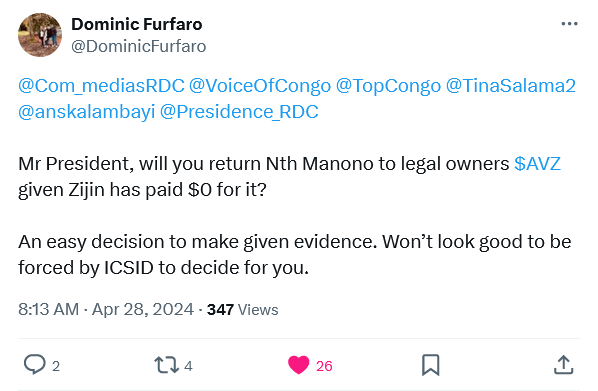This screenshot has height=391, width=598.
Task: Open the @TopCongo mention
Action: pyautogui.click(x=388, y=86)
